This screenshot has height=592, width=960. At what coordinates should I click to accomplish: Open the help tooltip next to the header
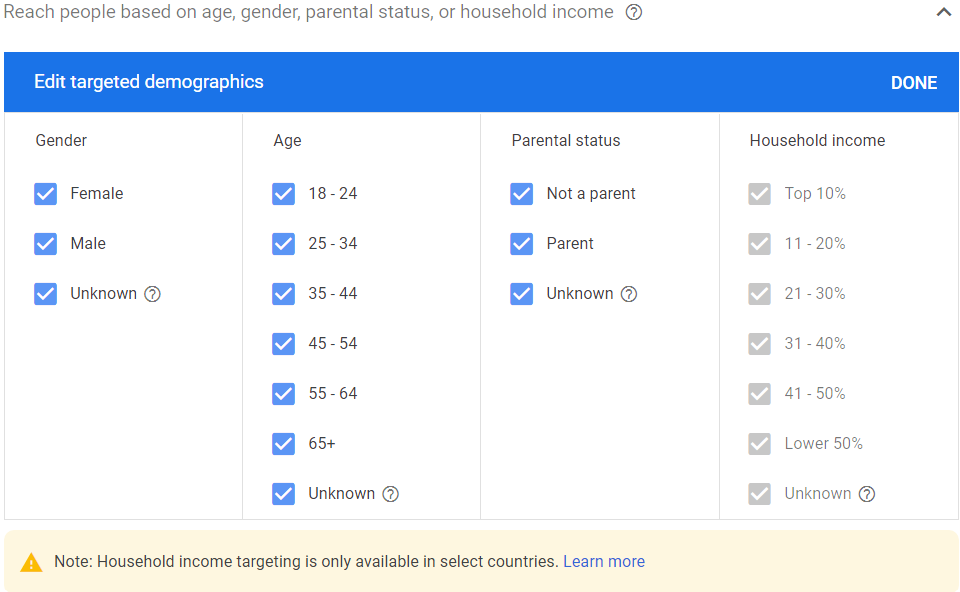633,13
